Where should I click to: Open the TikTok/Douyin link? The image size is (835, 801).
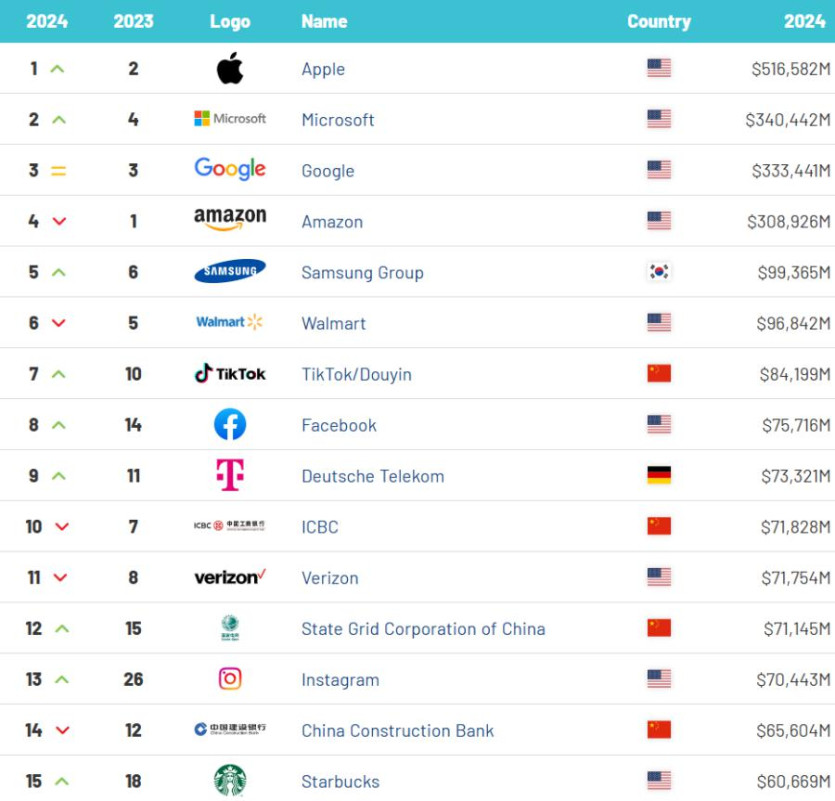coord(357,374)
